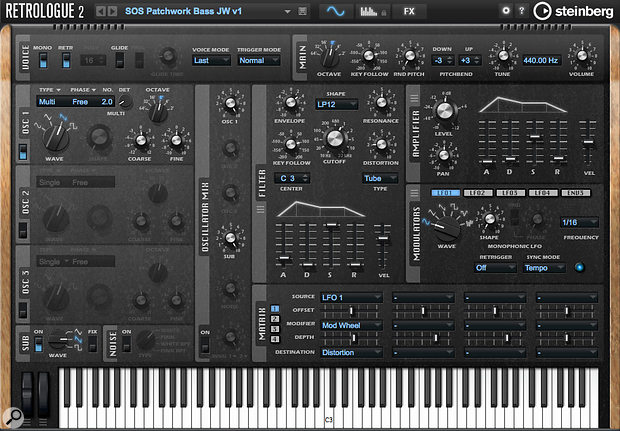The width and height of the screenshot is (620, 431).
Task: Toggle the Glide switch
Action: (x=119, y=60)
